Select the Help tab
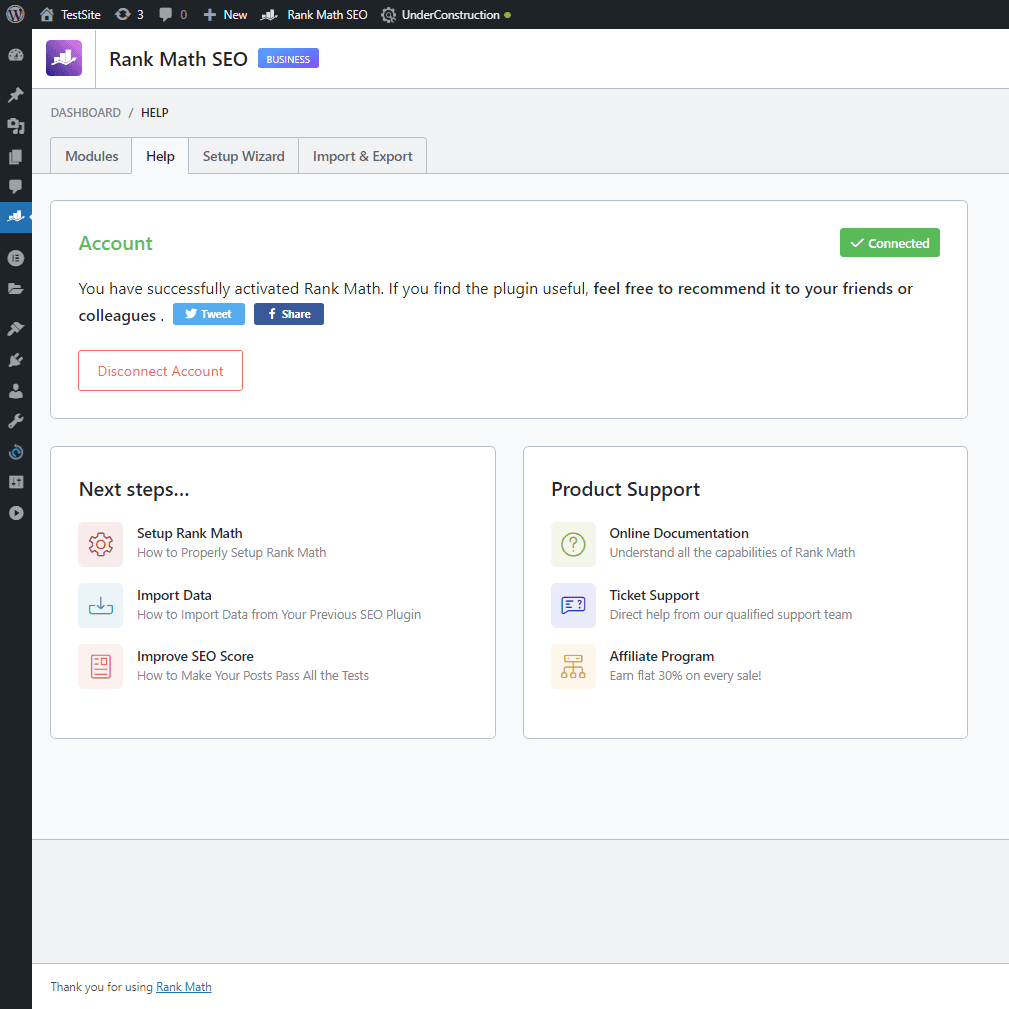Image resolution: width=1009 pixels, height=1009 pixels. click(x=160, y=156)
